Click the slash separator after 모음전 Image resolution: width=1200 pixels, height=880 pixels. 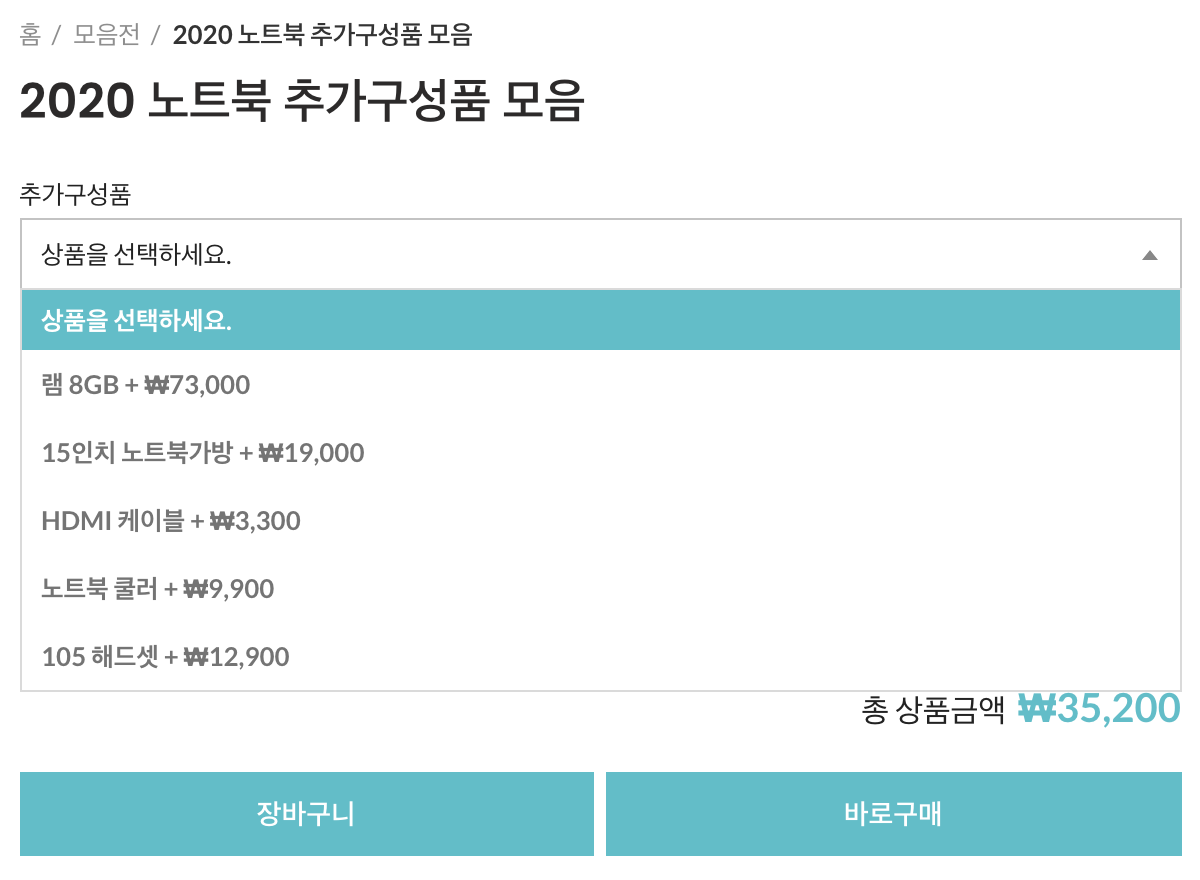(x=155, y=35)
